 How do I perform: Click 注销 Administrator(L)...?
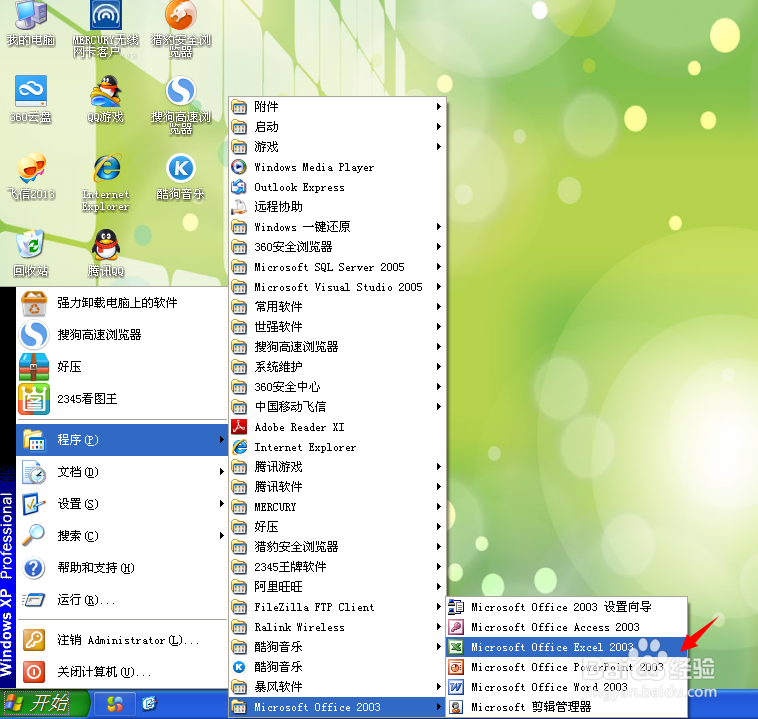point(122,640)
